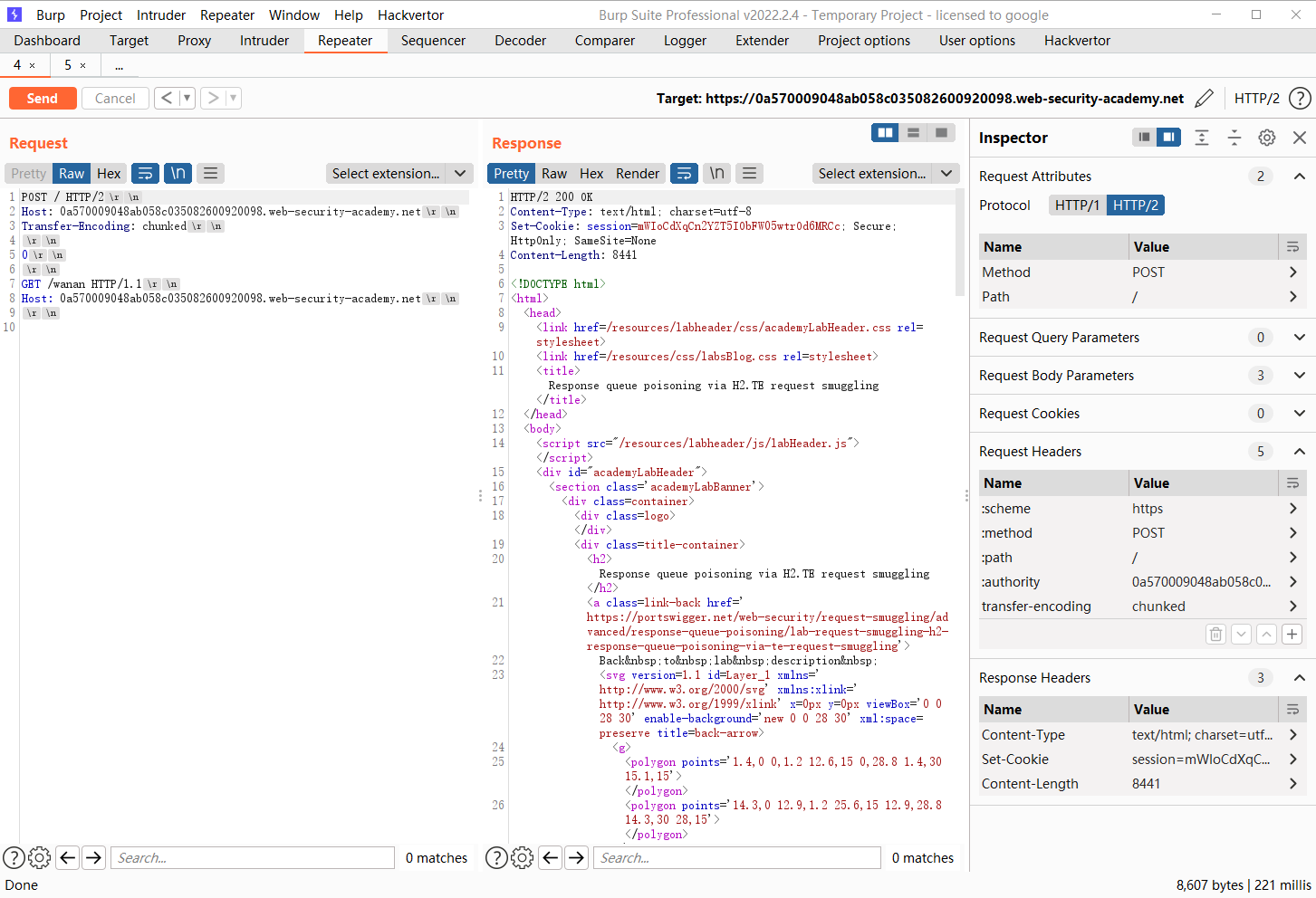Go to next request search match
1316x898 pixels.
coord(94,857)
